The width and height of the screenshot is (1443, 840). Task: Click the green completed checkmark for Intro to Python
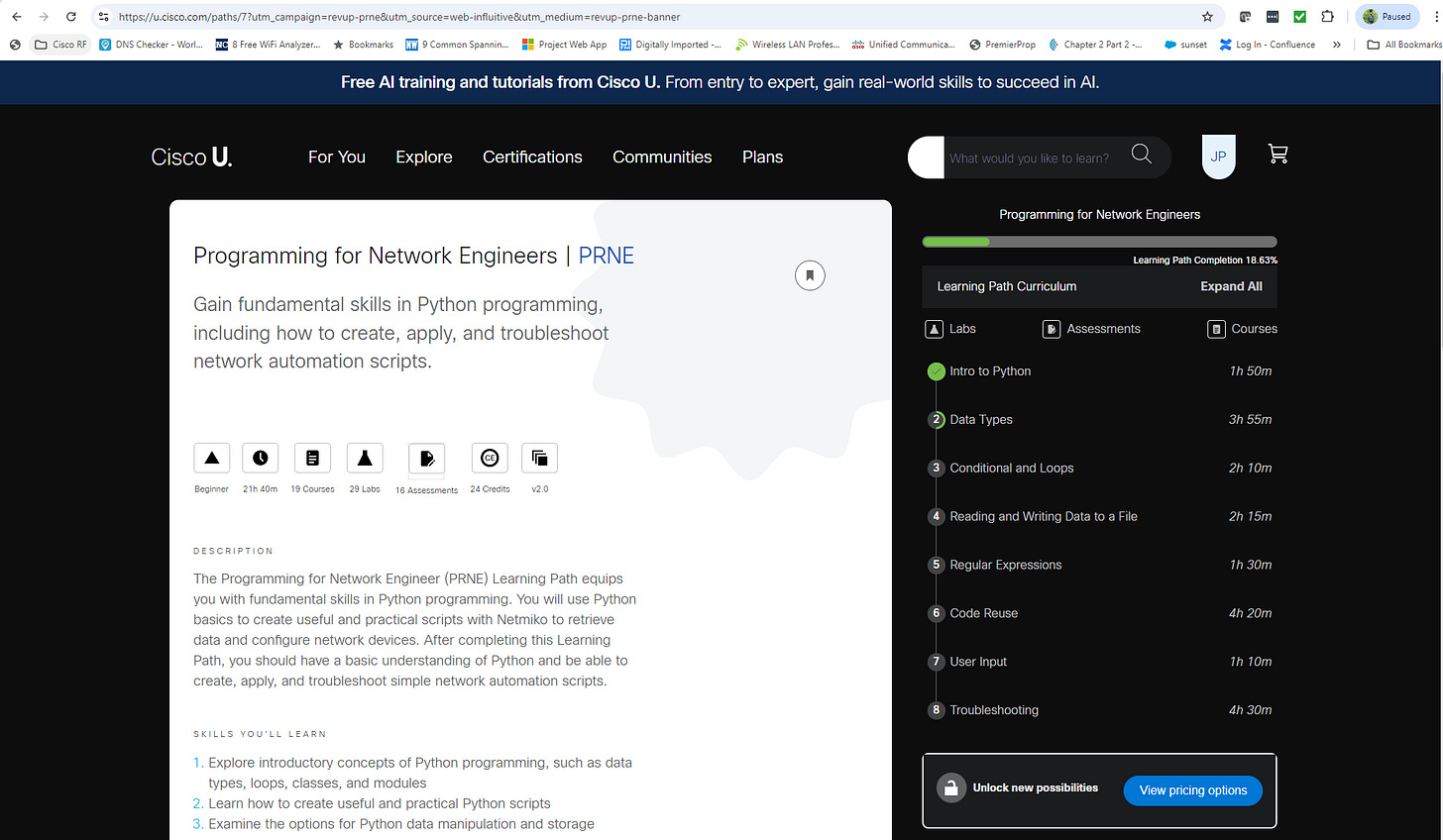coord(937,371)
